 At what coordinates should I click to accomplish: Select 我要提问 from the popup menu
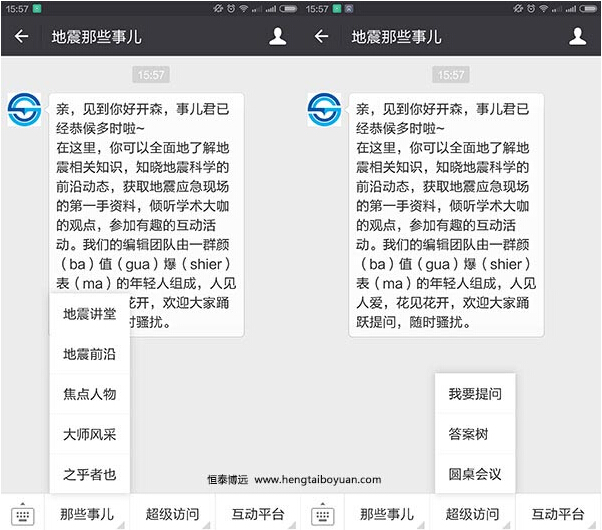click(475, 394)
